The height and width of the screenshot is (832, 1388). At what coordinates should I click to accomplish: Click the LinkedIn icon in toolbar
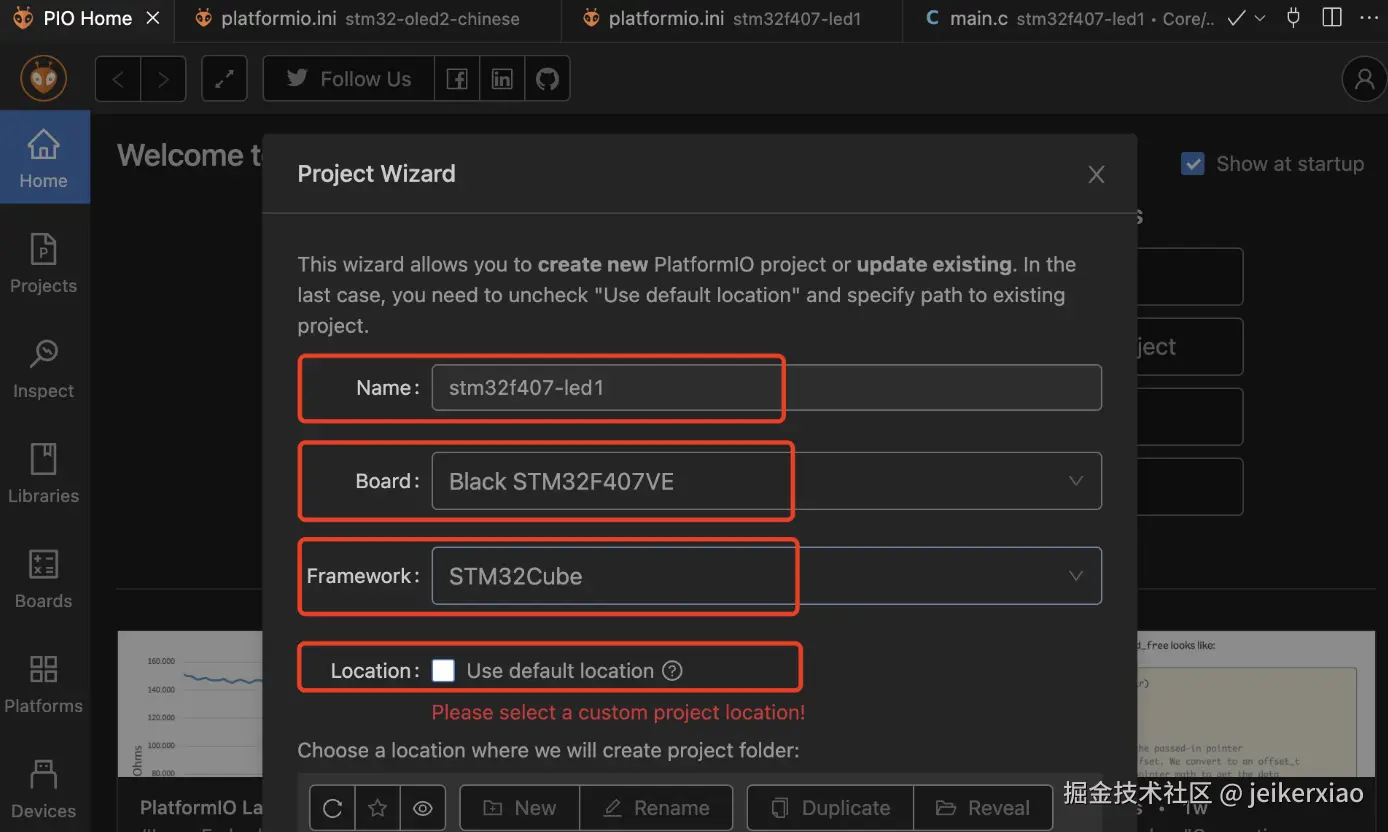[x=502, y=79]
